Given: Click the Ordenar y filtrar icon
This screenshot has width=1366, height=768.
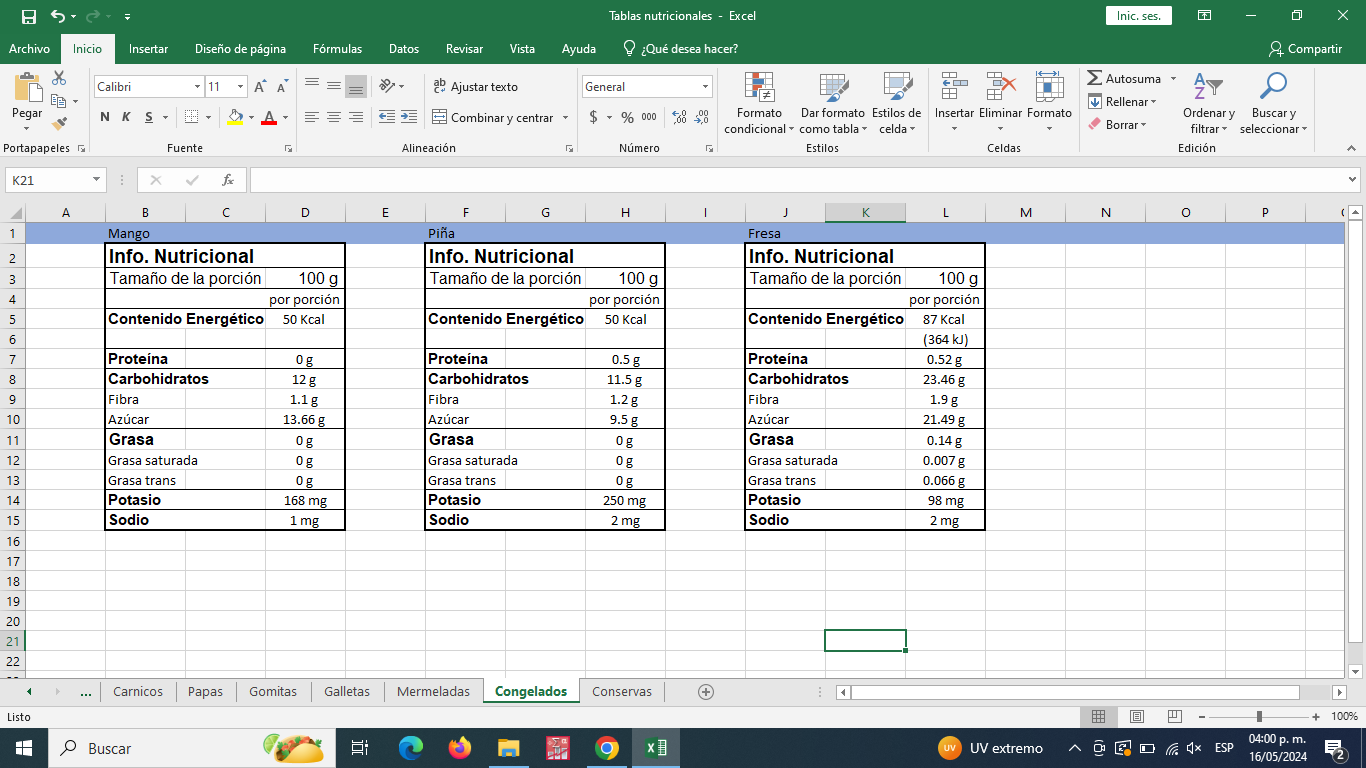Looking at the screenshot, I should (1209, 87).
